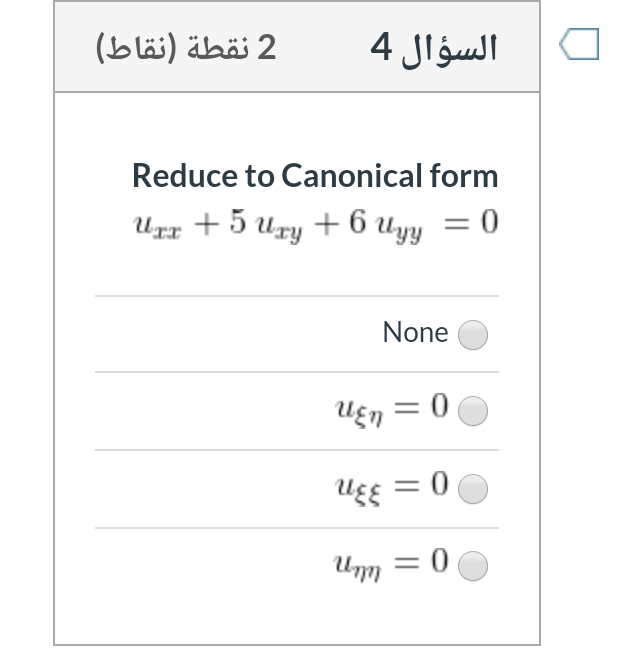Click the "2 نقطة (نقاط)" points label

[186, 47]
